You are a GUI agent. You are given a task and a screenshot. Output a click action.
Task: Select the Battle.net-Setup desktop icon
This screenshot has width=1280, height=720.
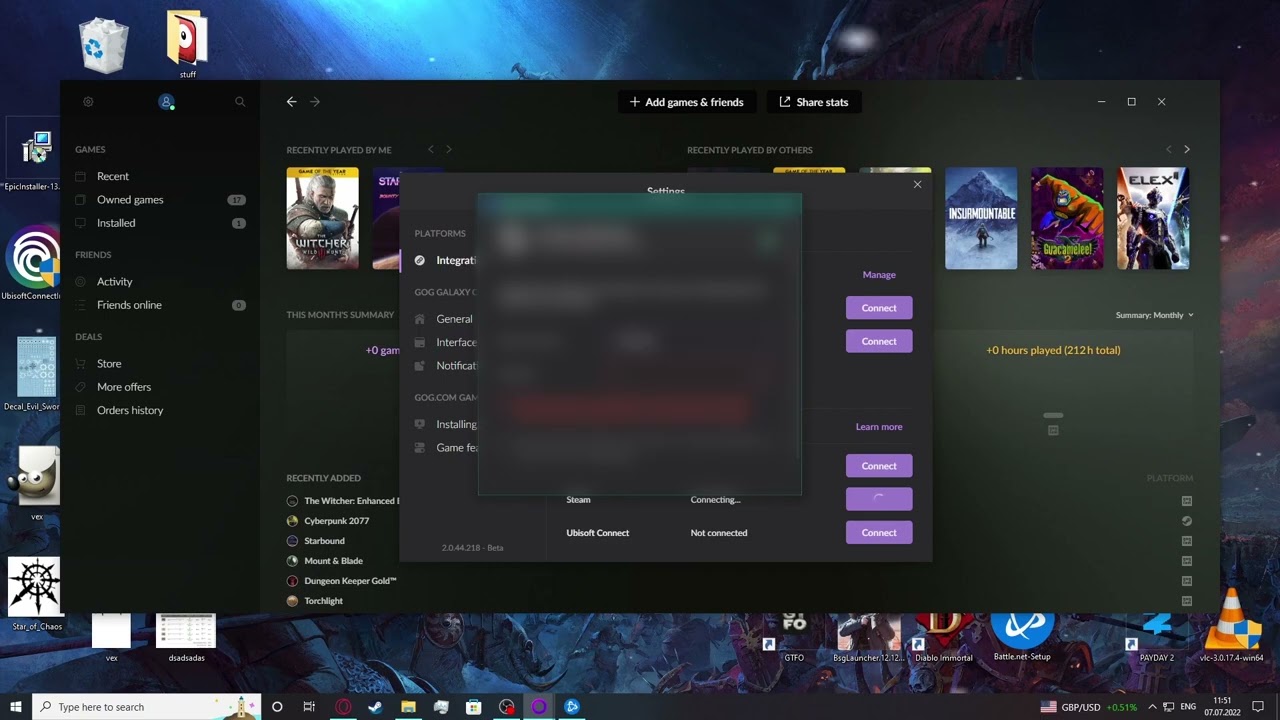(x=1021, y=636)
